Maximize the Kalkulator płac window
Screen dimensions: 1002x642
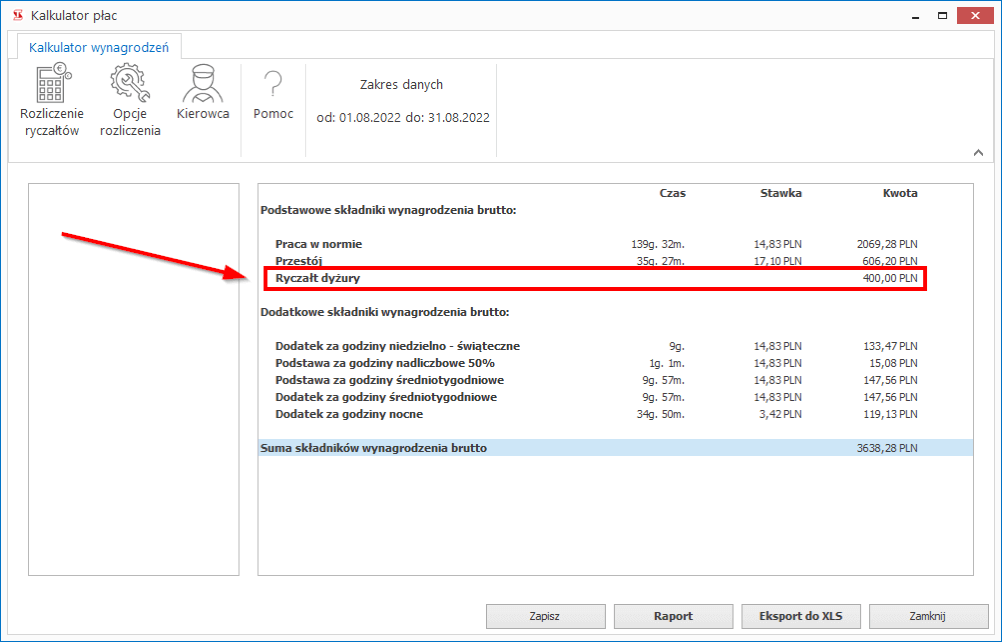click(x=941, y=15)
